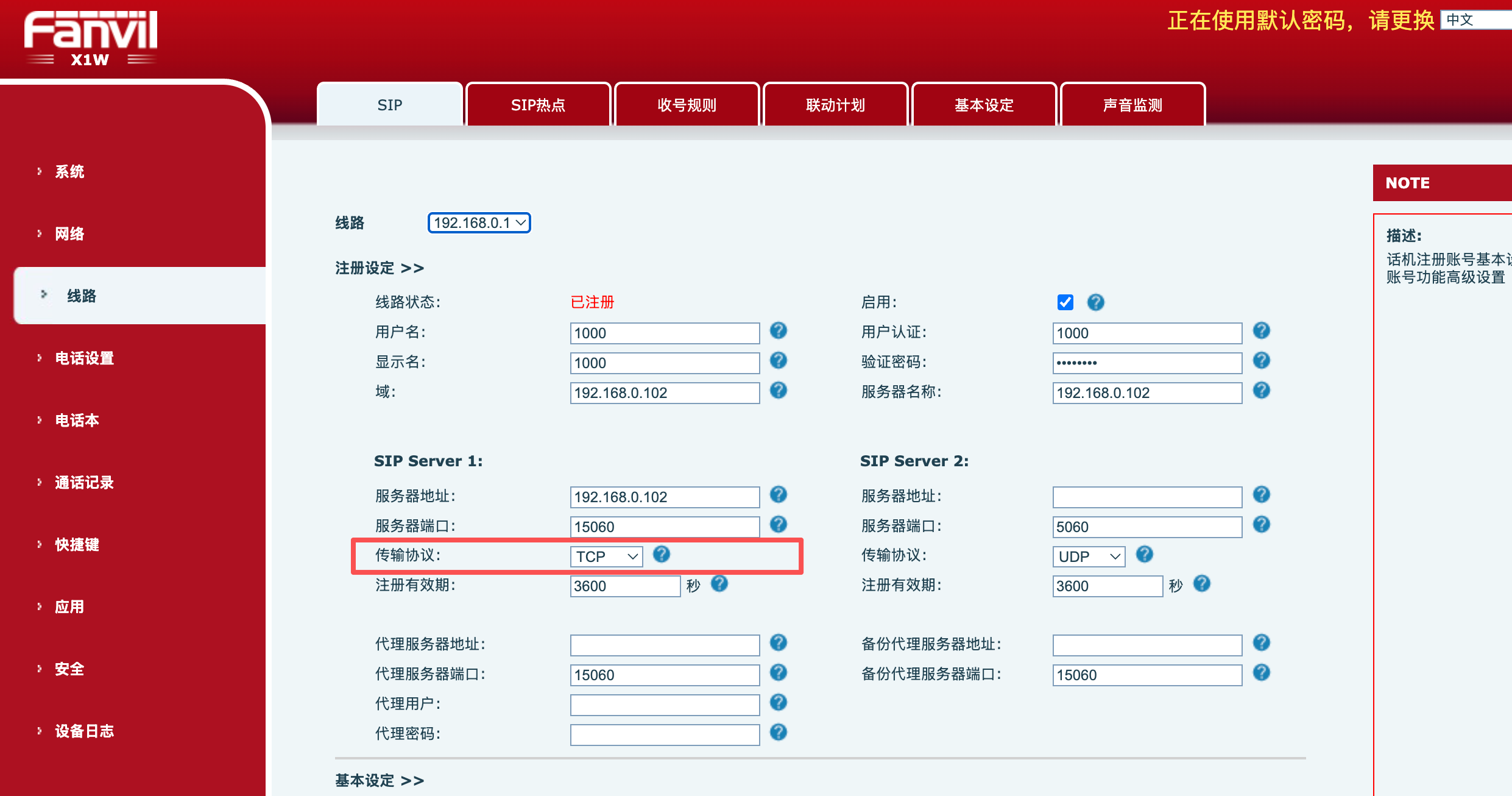The height and width of the screenshot is (796, 1512).
Task: Open the 设备日志 sidebar menu
Action: 84,731
